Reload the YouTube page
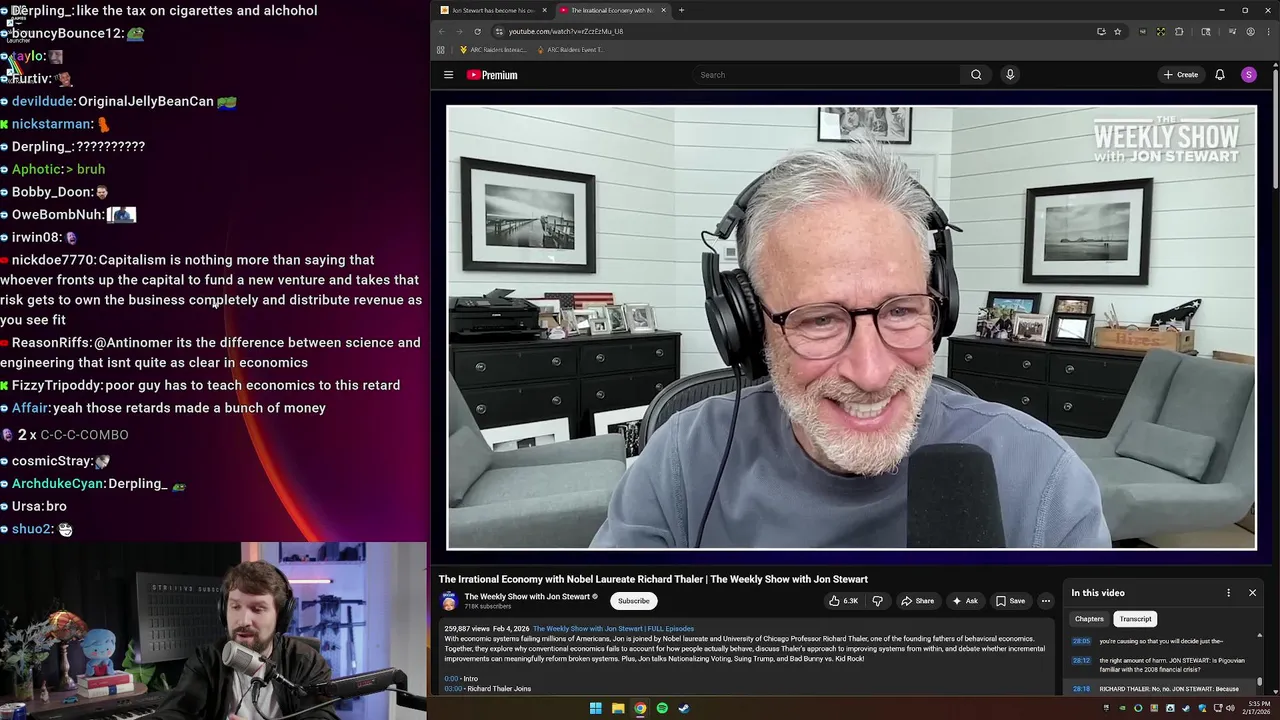Viewport: 1280px width, 720px height. (477, 31)
